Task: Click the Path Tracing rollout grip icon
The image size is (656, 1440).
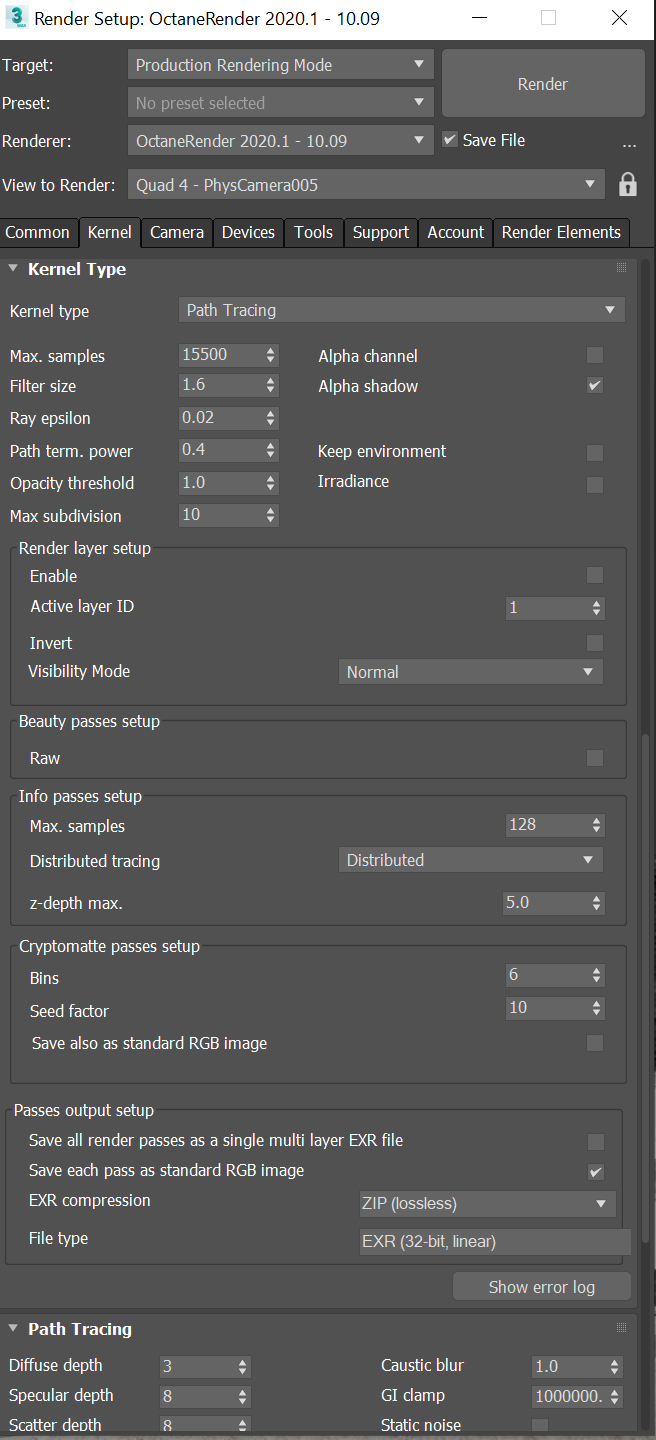Action: click(x=621, y=1328)
